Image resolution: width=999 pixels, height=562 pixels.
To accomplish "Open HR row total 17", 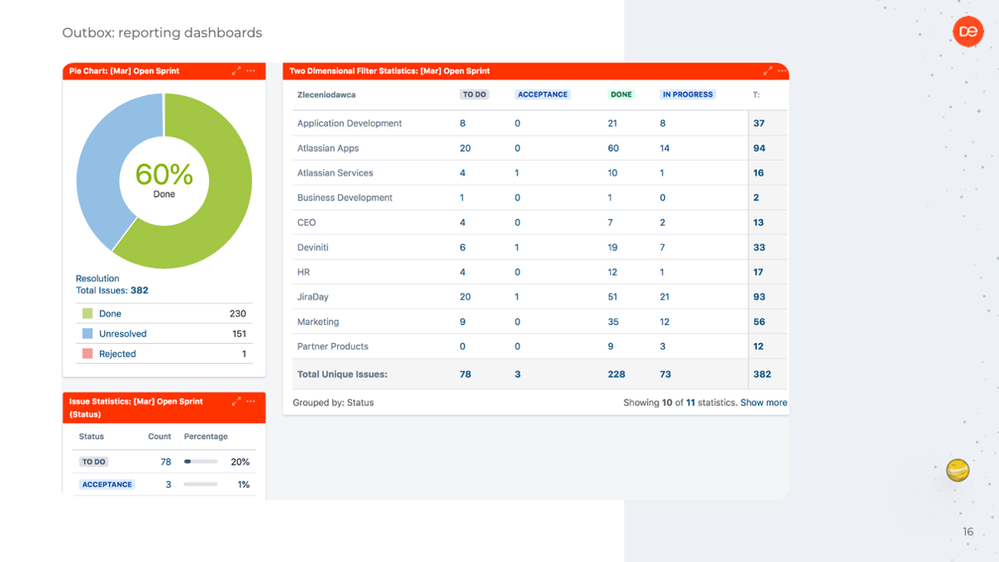I will pyautogui.click(x=758, y=273).
